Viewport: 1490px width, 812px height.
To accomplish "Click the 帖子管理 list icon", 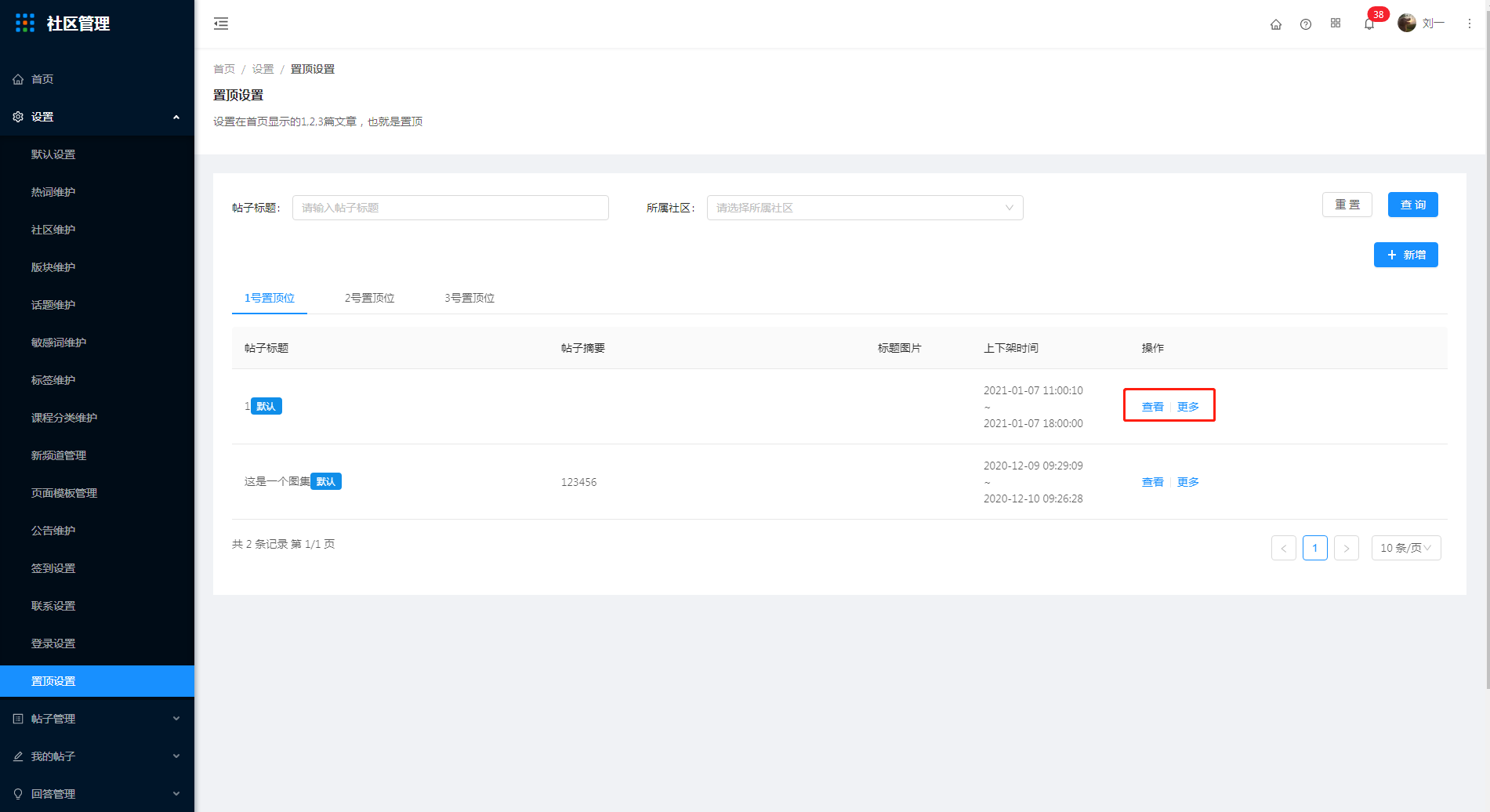I will [x=18, y=719].
